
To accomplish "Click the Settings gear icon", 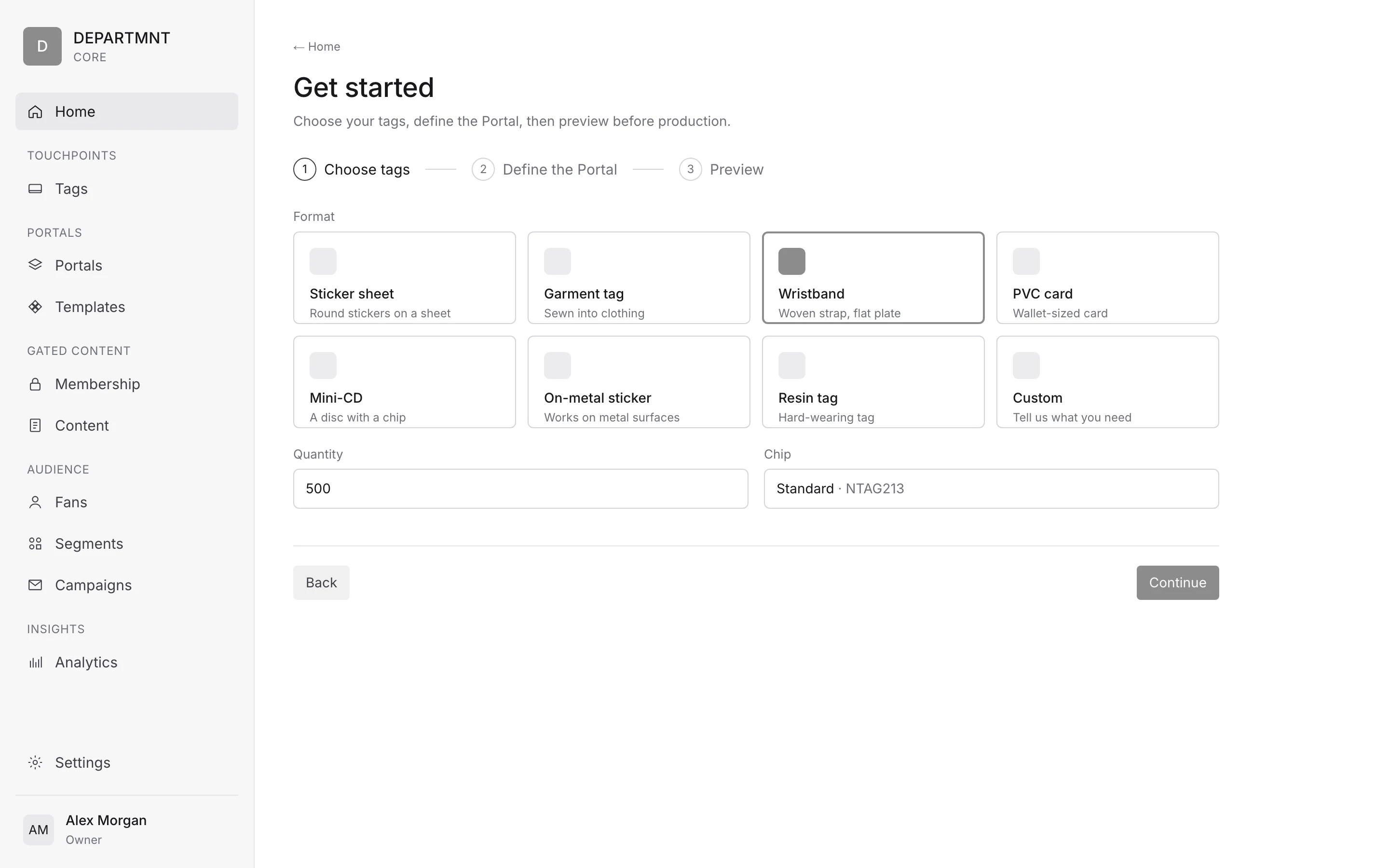I will (x=36, y=762).
